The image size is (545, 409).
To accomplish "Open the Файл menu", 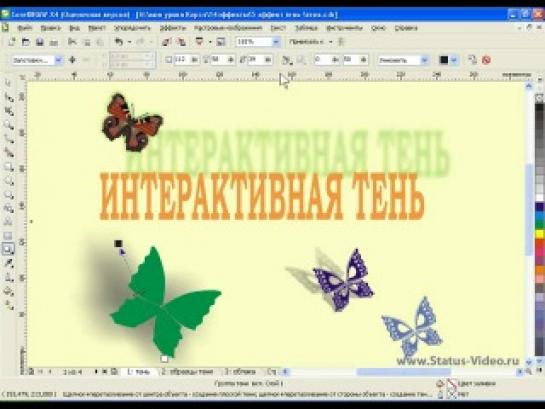I will pyautogui.click(x=24, y=28).
